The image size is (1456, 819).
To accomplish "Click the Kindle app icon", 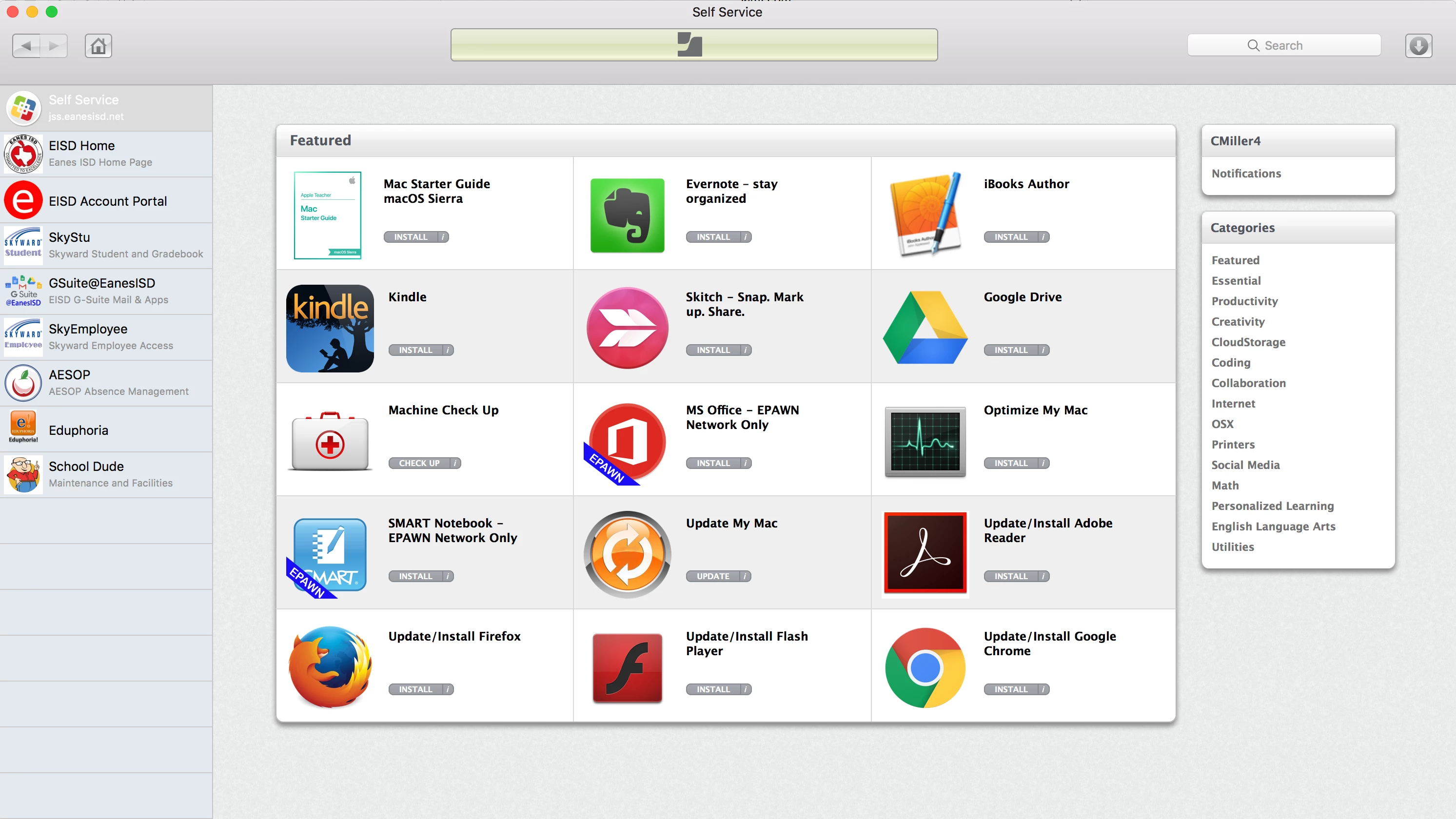I will pos(330,329).
